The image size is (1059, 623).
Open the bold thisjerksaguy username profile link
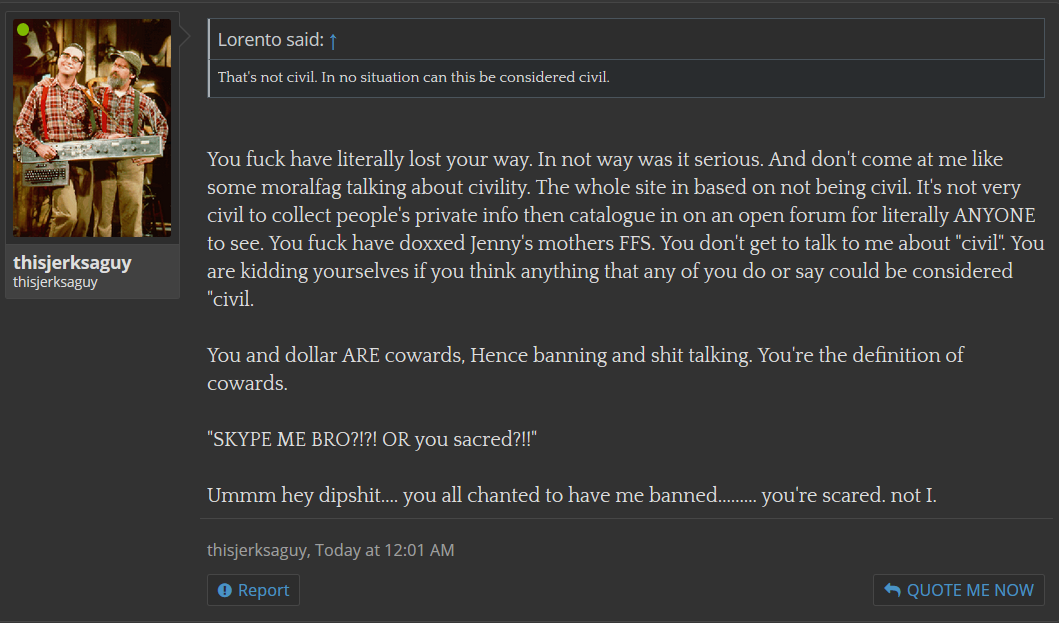[72, 262]
